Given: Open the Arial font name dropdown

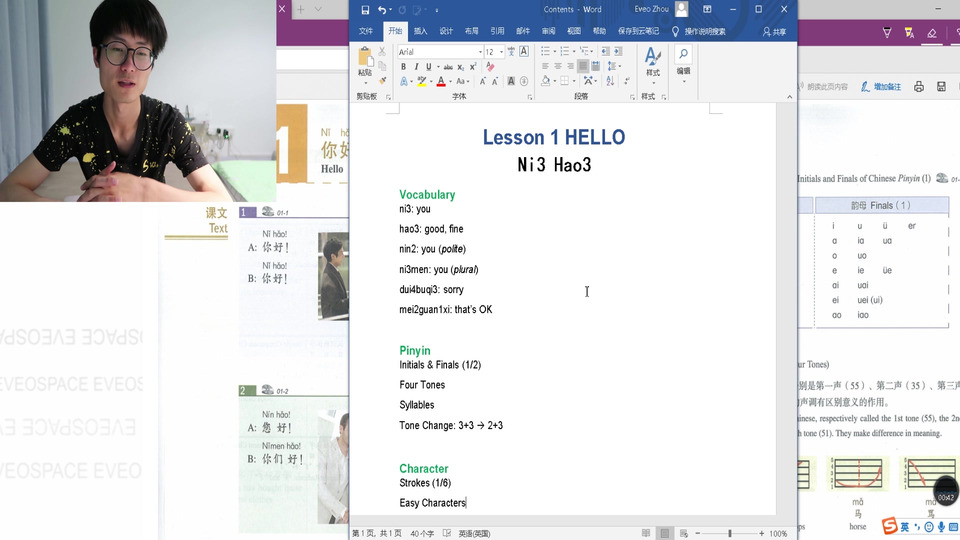Looking at the screenshot, I should [x=480, y=52].
